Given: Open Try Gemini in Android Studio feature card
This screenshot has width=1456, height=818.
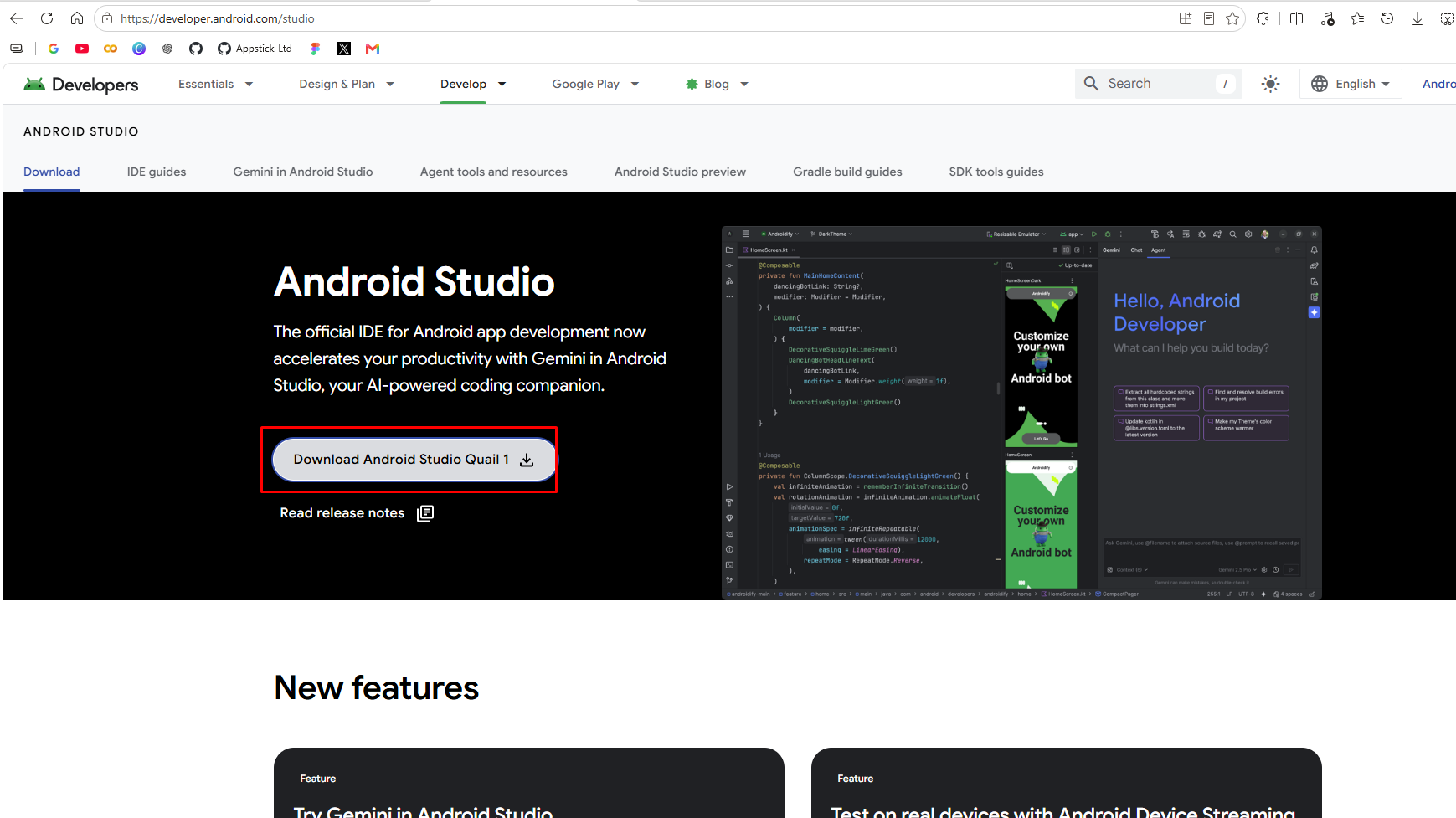Looking at the screenshot, I should [x=529, y=783].
